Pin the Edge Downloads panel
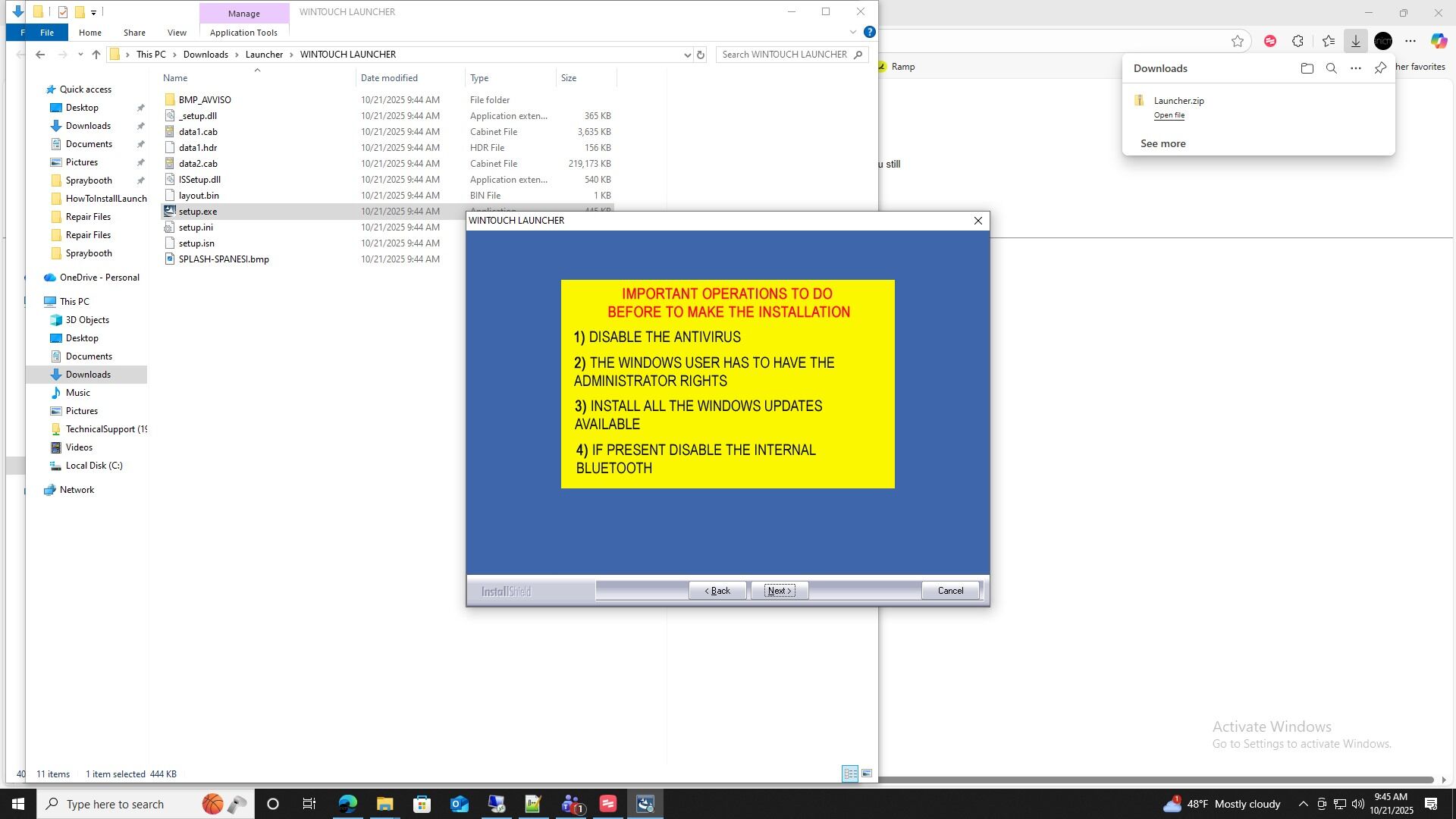The width and height of the screenshot is (1456, 819). [1380, 68]
